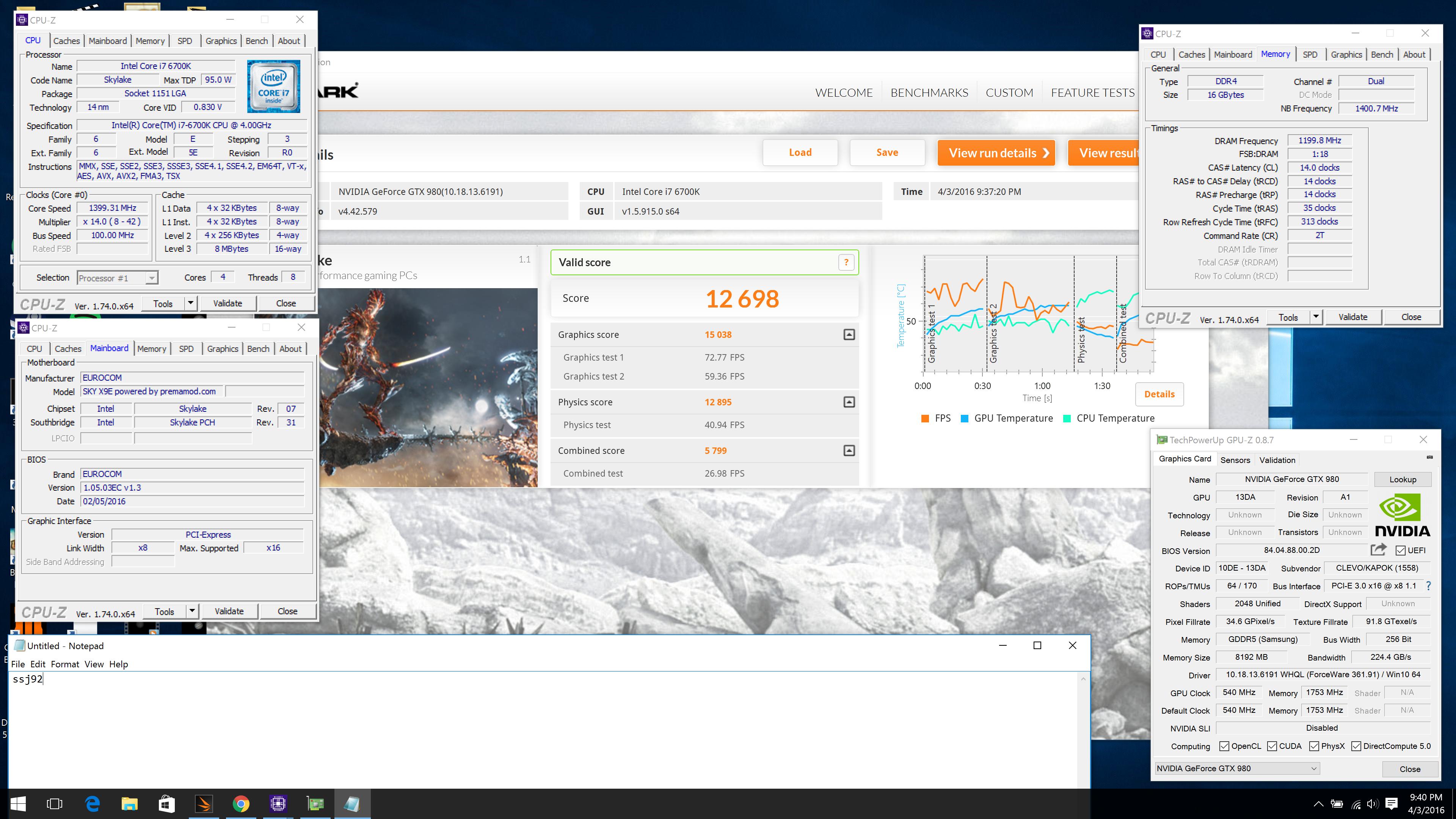The width and height of the screenshot is (1456, 819).
Task: Click FPS legend color swatch
Action: [x=925, y=418]
